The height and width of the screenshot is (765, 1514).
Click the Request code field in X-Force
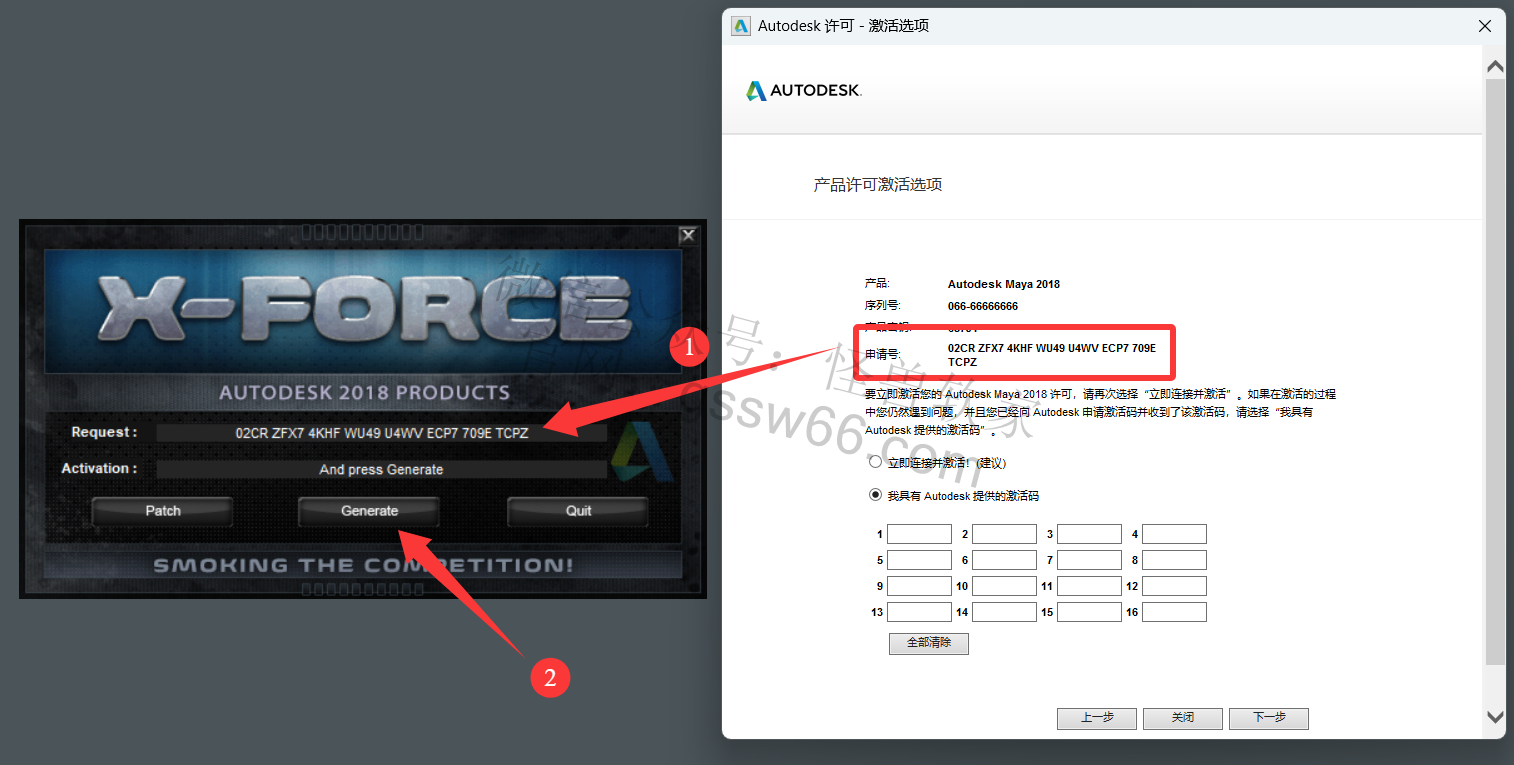[x=381, y=433]
